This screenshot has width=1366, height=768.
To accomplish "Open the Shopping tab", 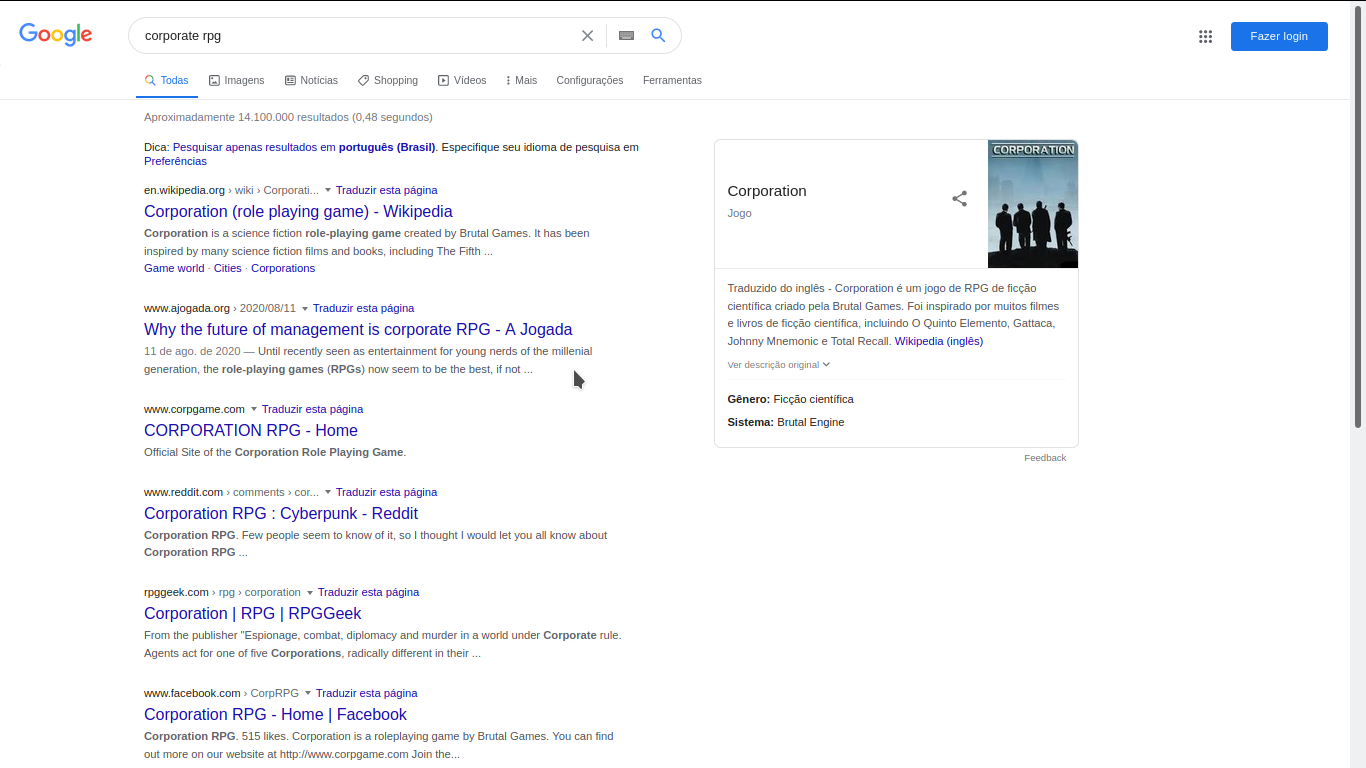I will tap(388, 80).
